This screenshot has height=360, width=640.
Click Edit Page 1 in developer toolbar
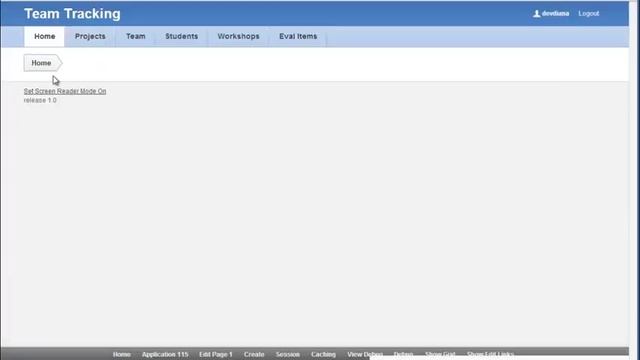pyautogui.click(x=216, y=354)
